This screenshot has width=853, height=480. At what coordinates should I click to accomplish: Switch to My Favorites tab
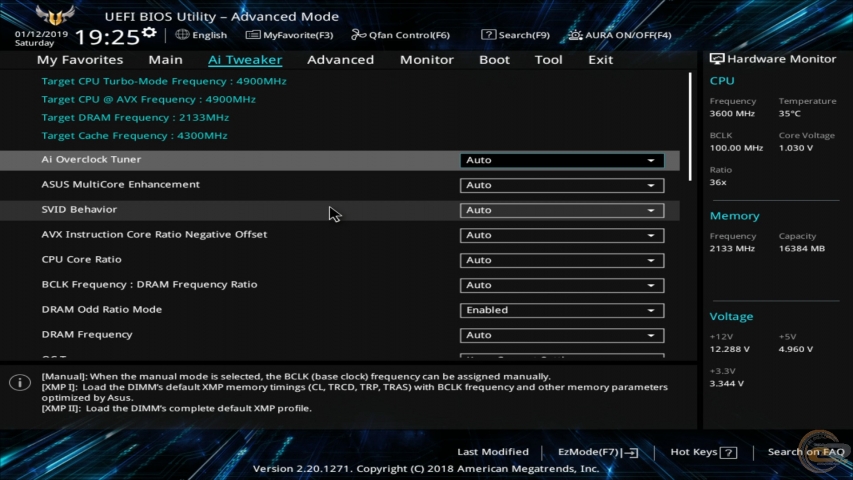[80, 60]
